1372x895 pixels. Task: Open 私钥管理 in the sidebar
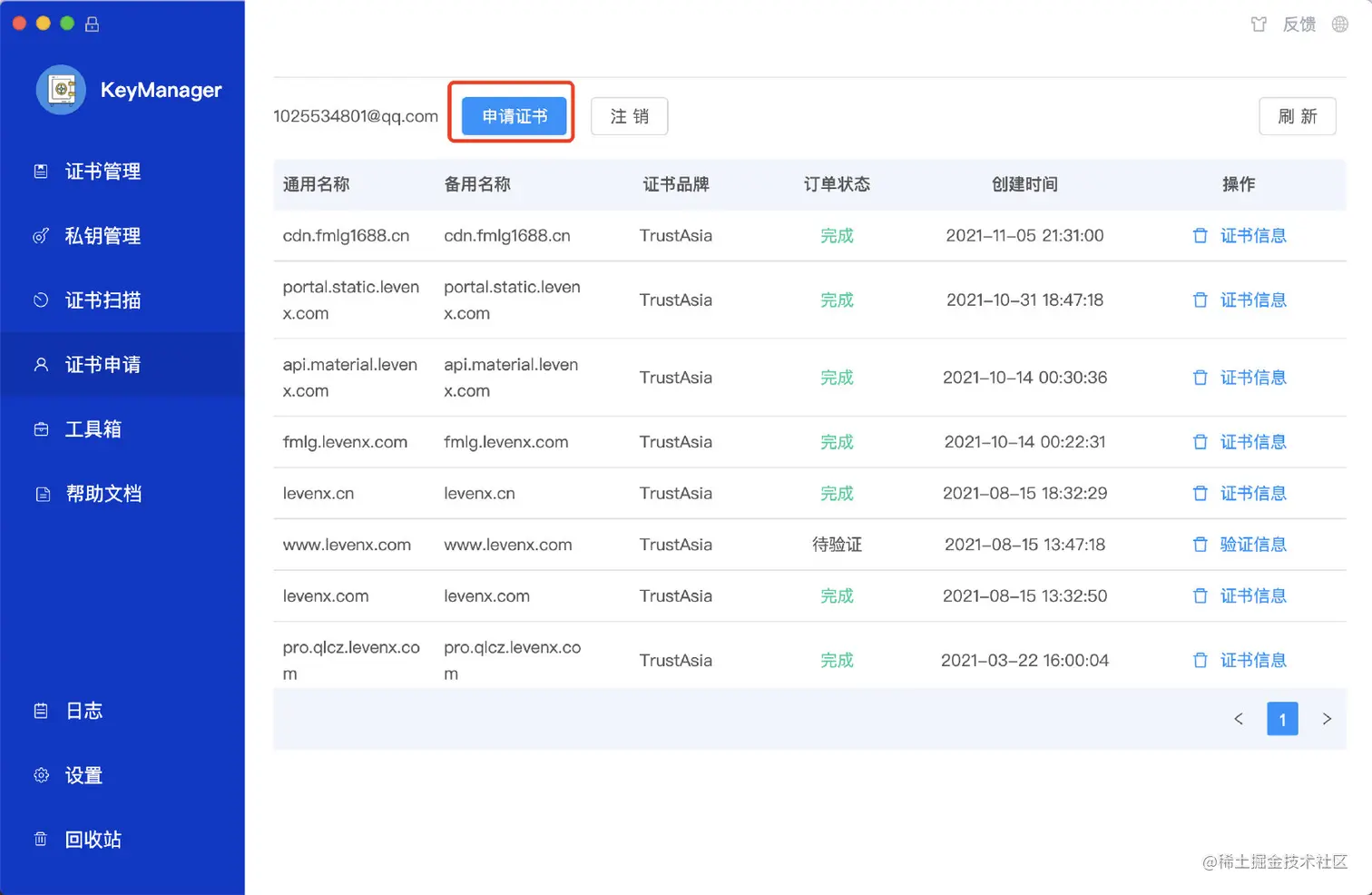coord(122,236)
